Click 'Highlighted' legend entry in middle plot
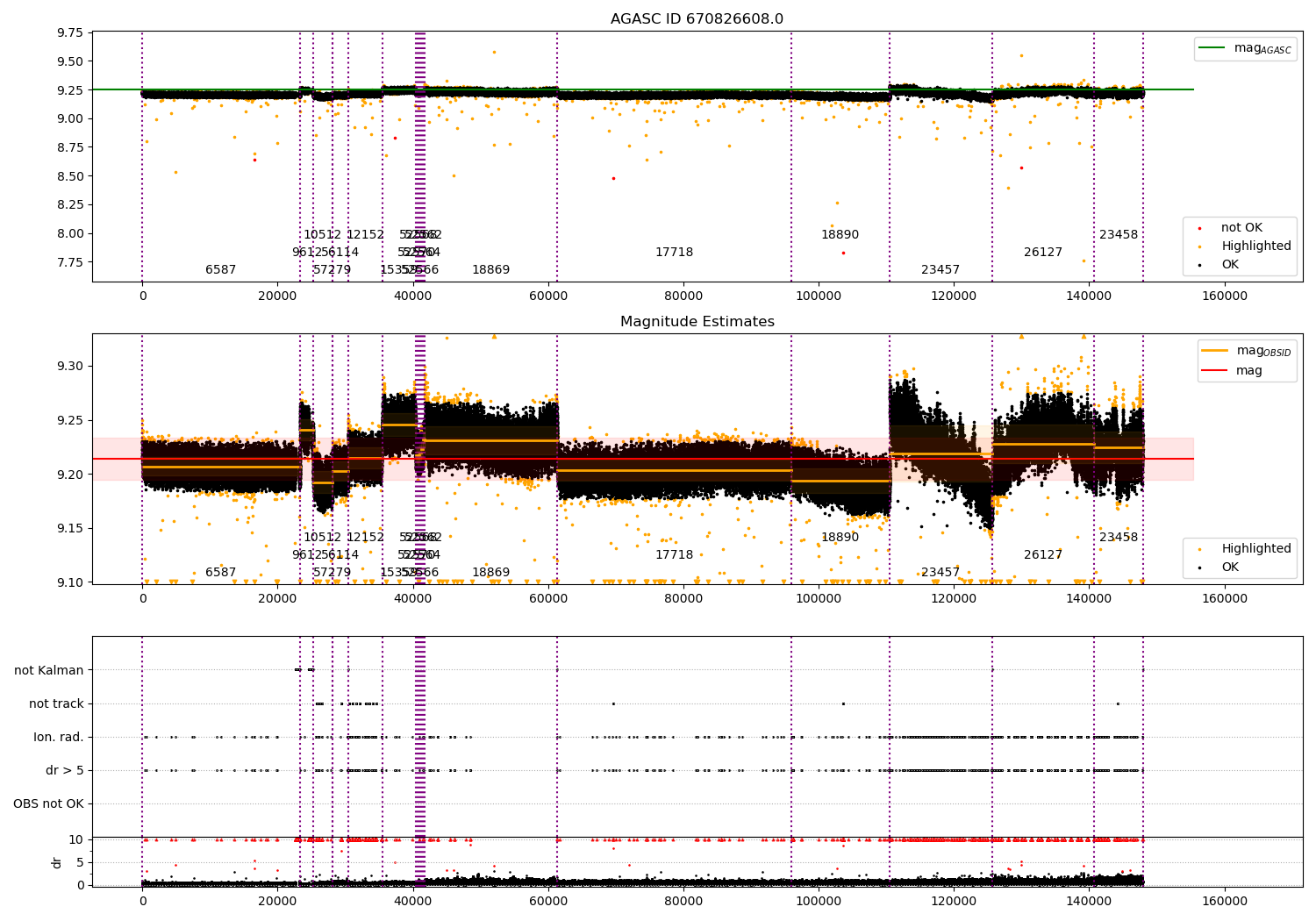This screenshot has height=921, width=1316. click(x=1256, y=549)
